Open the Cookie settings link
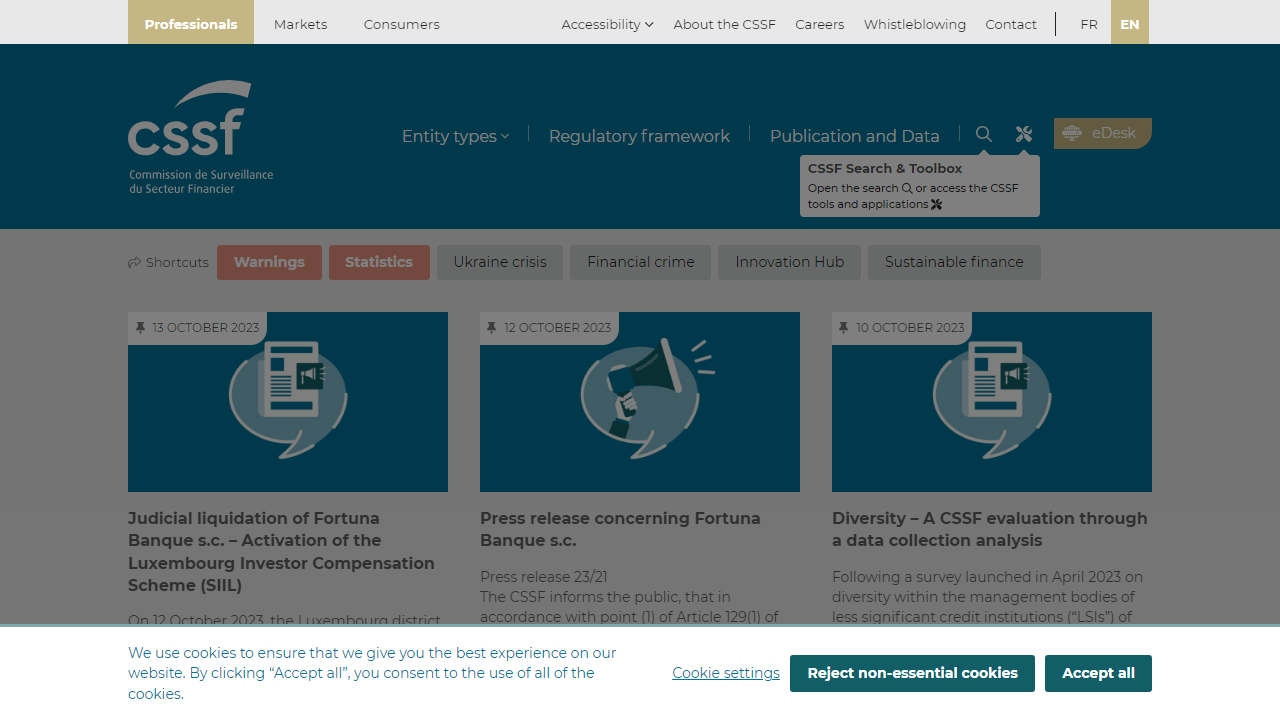This screenshot has width=1280, height=720. 725,673
